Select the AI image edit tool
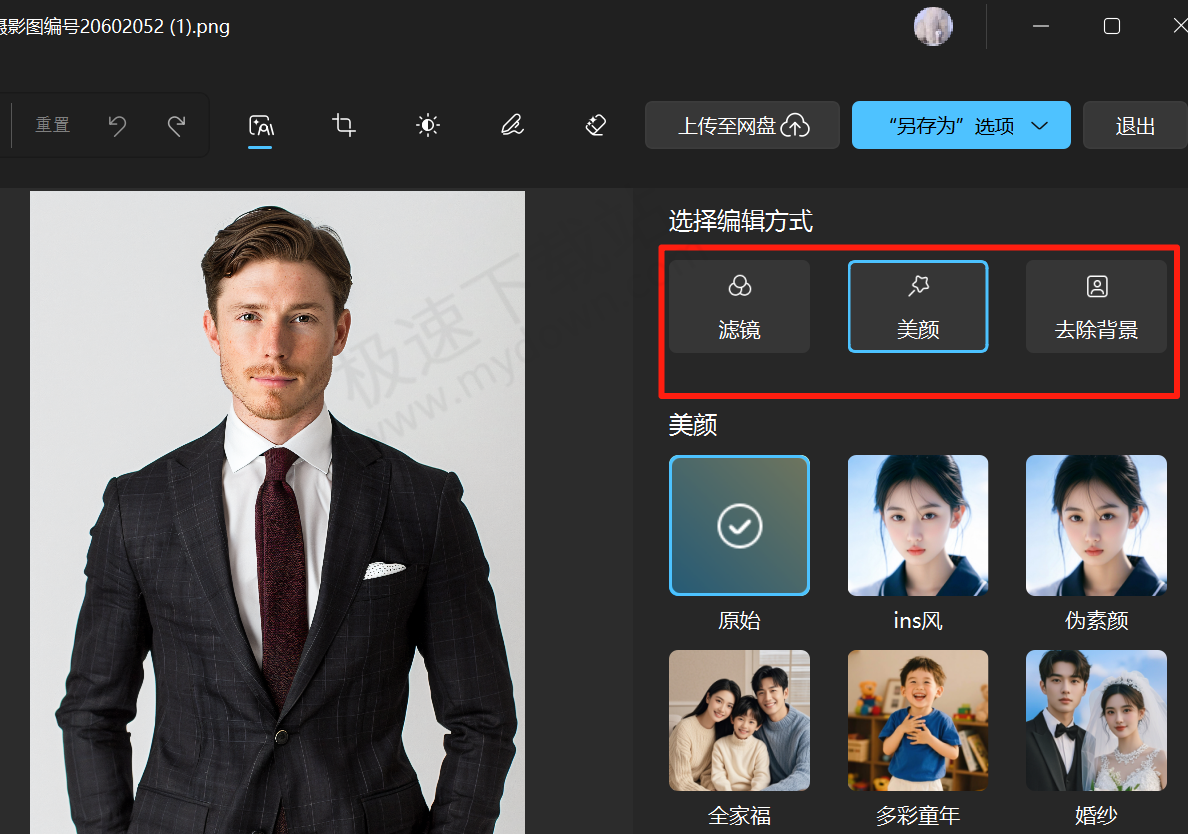This screenshot has width=1188, height=834. (260, 125)
